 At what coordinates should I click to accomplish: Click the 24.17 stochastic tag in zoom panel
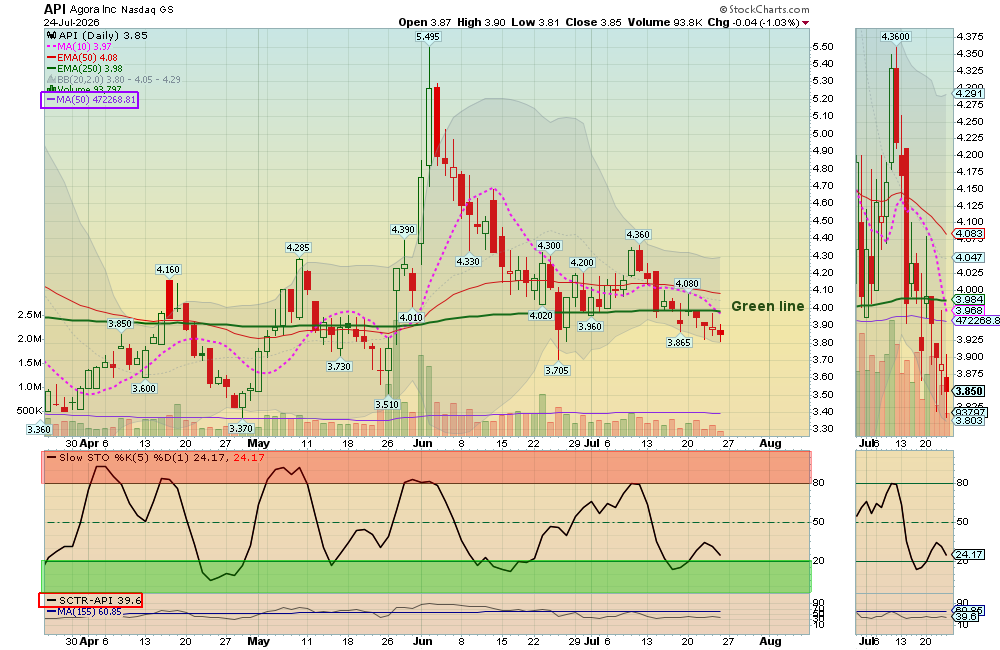click(969, 555)
